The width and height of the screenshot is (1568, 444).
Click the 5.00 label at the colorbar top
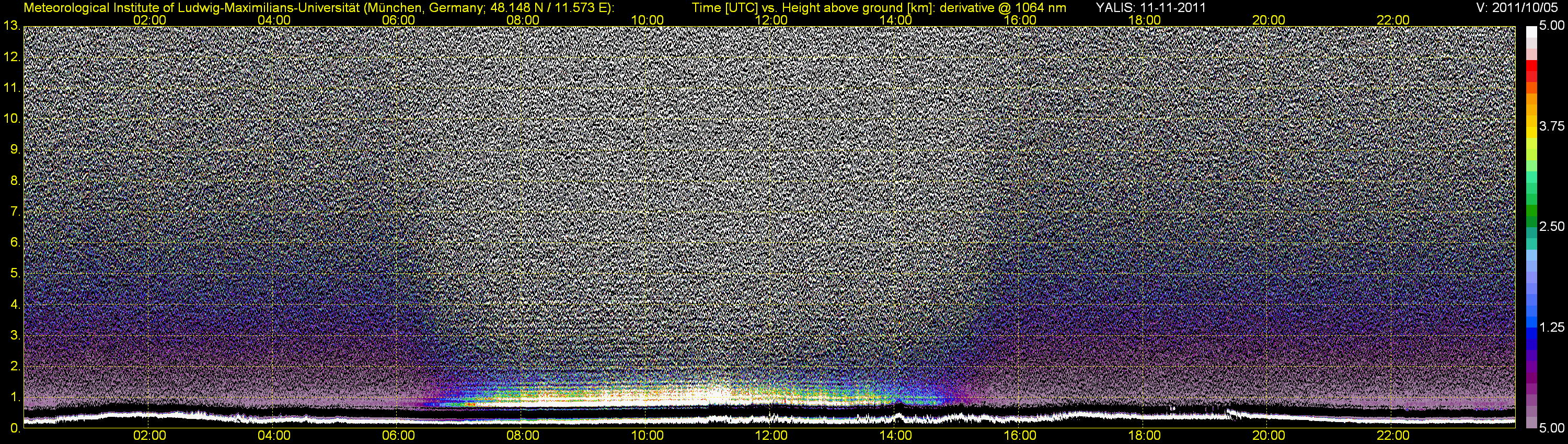[1552, 26]
